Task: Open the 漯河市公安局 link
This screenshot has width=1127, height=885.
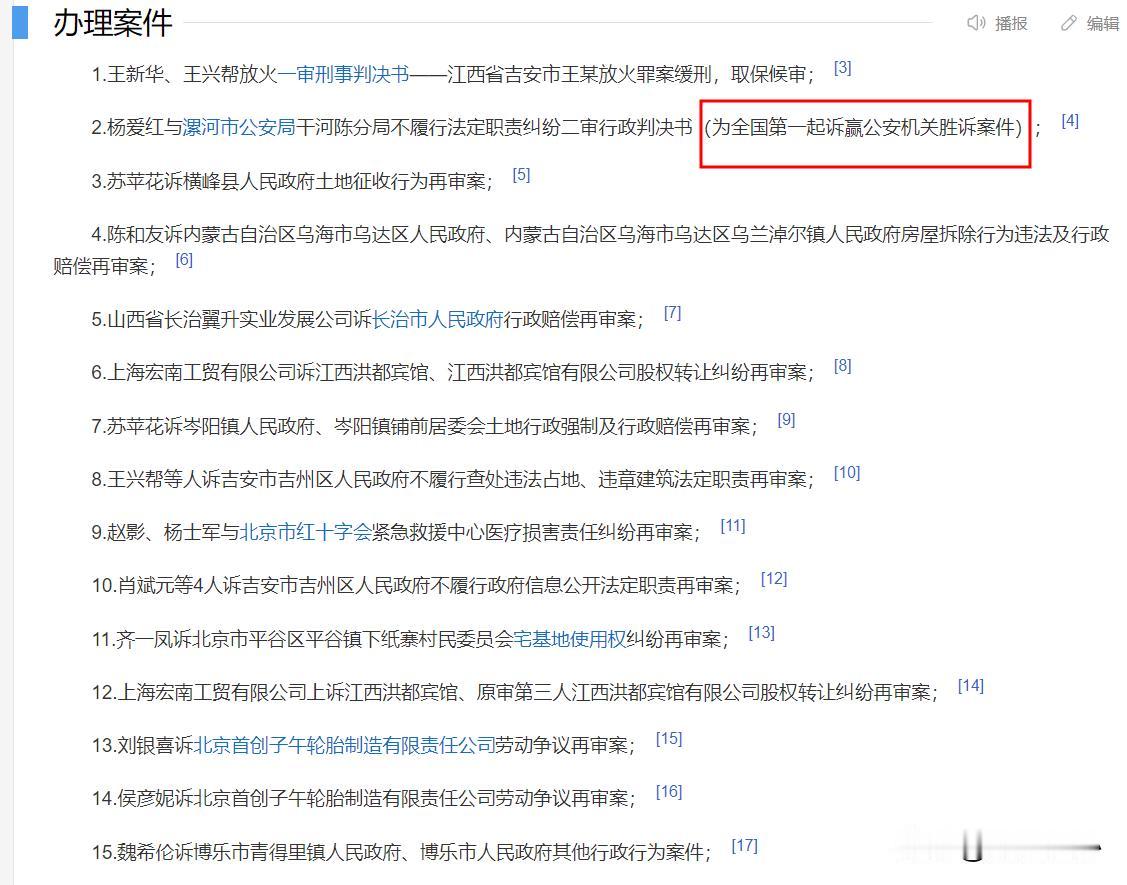Action: pos(239,127)
